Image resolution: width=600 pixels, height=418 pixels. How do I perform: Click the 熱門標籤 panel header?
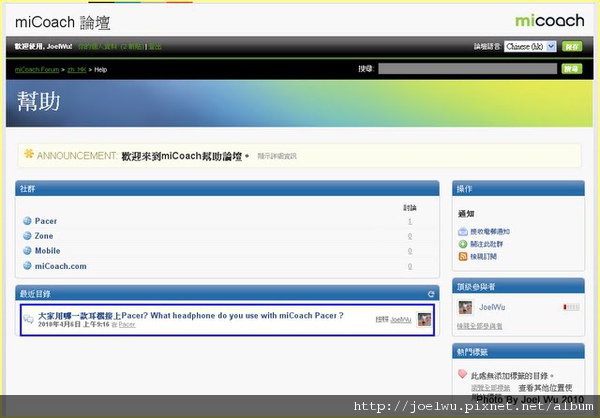[x=518, y=351]
